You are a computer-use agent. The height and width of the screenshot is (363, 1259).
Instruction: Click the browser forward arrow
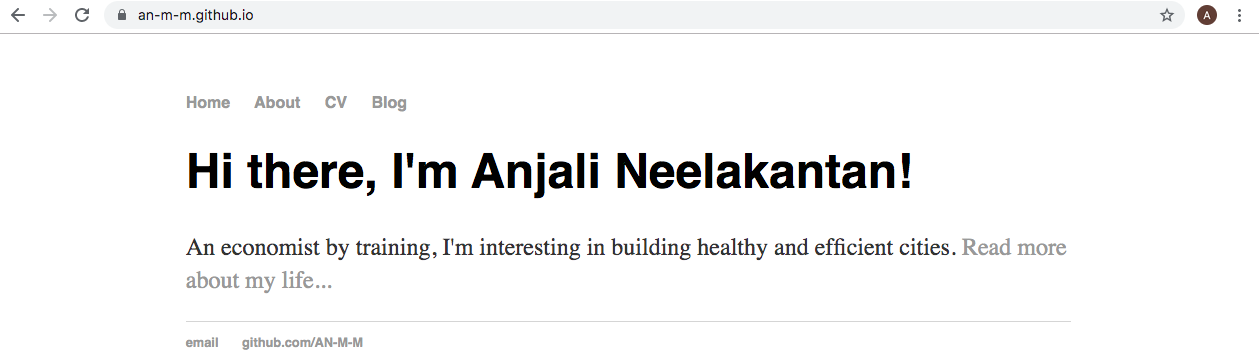pos(50,15)
